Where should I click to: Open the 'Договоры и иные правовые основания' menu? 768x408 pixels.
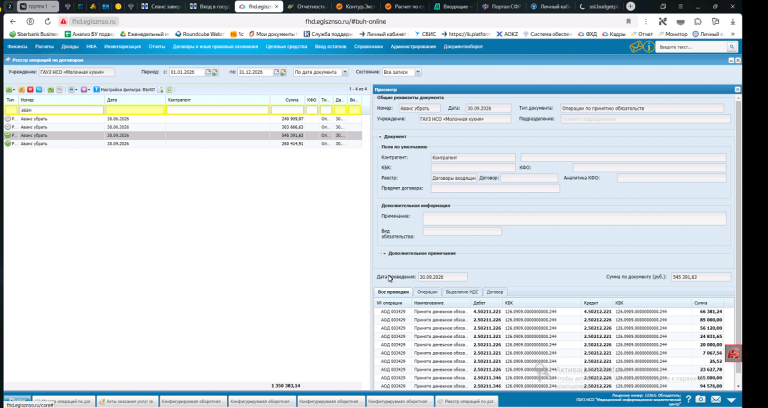(x=215, y=47)
